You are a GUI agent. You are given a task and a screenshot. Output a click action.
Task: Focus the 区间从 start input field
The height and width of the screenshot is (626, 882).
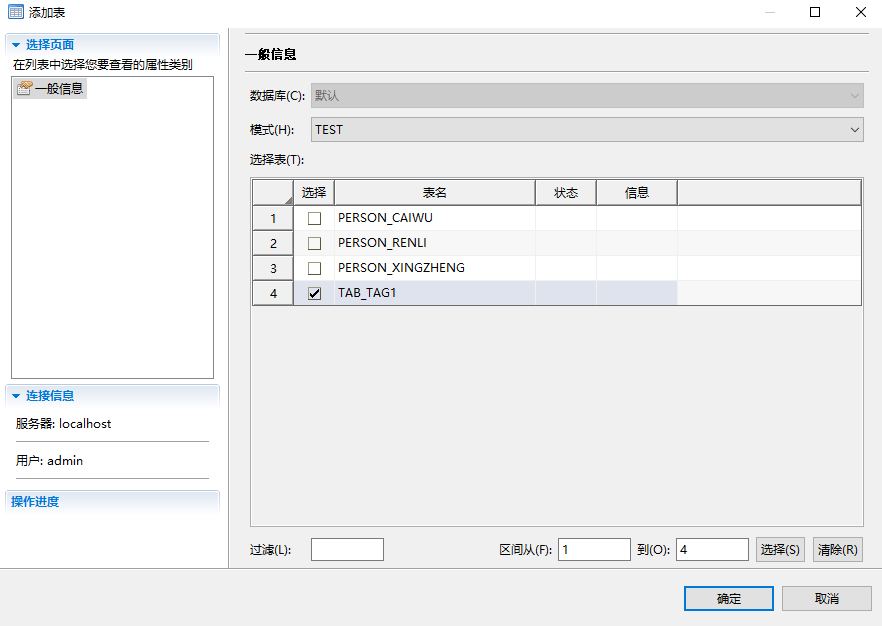(x=594, y=550)
